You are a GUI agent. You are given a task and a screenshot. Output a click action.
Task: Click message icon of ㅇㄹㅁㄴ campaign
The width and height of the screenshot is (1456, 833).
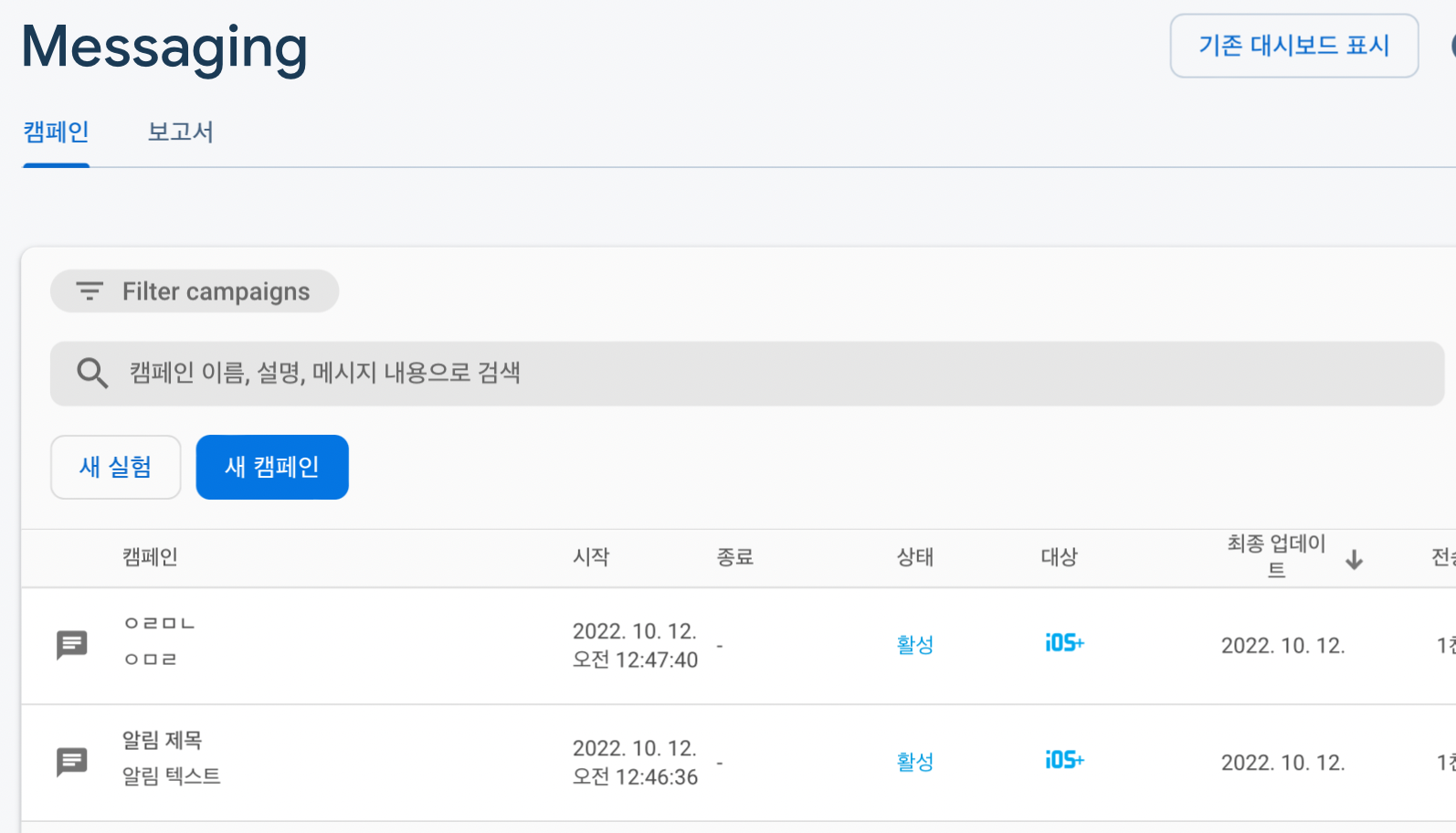point(72,645)
